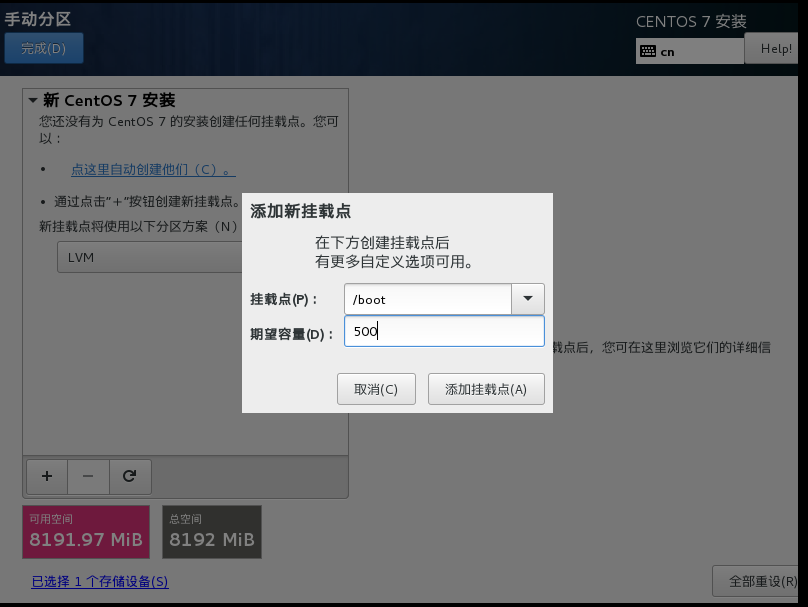Click the gray 总空间 8192 MiB box
This screenshot has height=607, width=808.
tap(211, 531)
